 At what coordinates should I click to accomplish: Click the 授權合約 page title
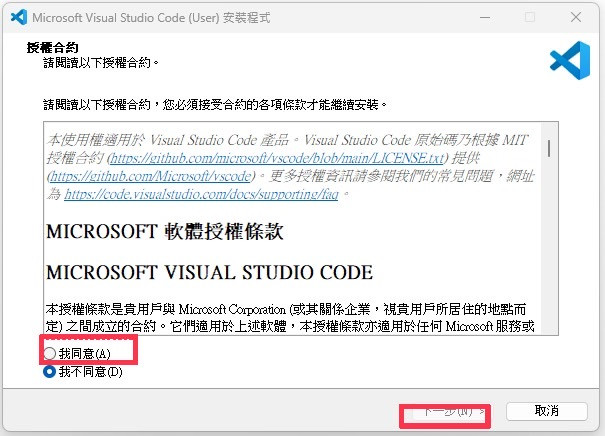coord(52,48)
